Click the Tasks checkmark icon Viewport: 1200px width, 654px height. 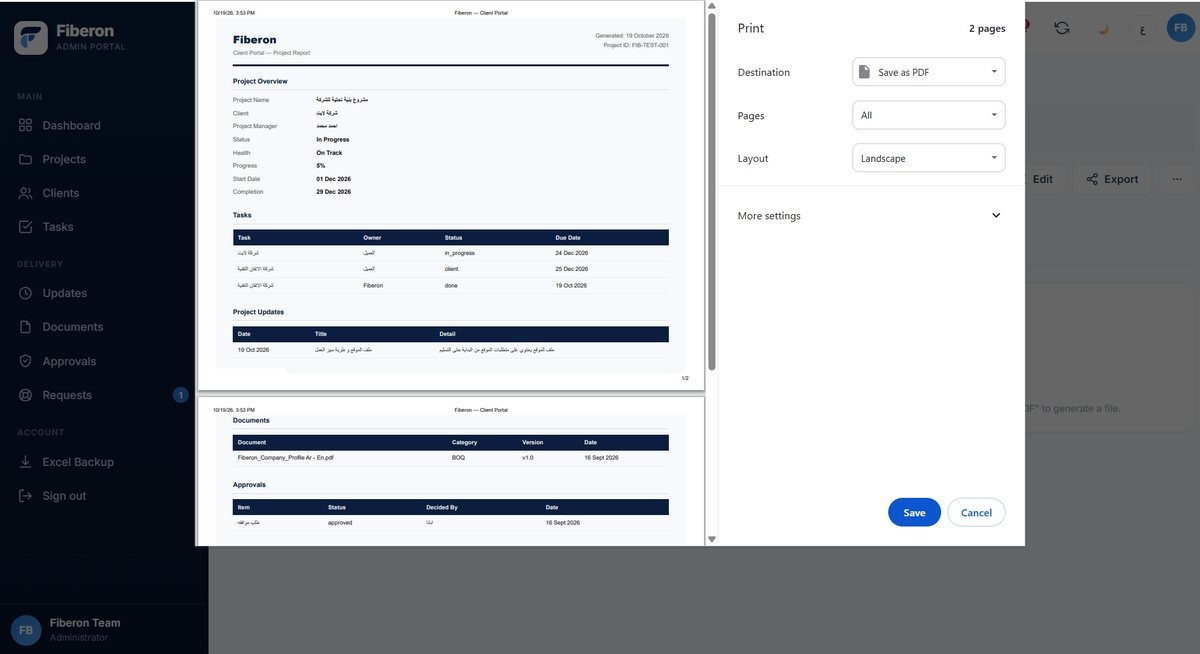click(x=26, y=227)
